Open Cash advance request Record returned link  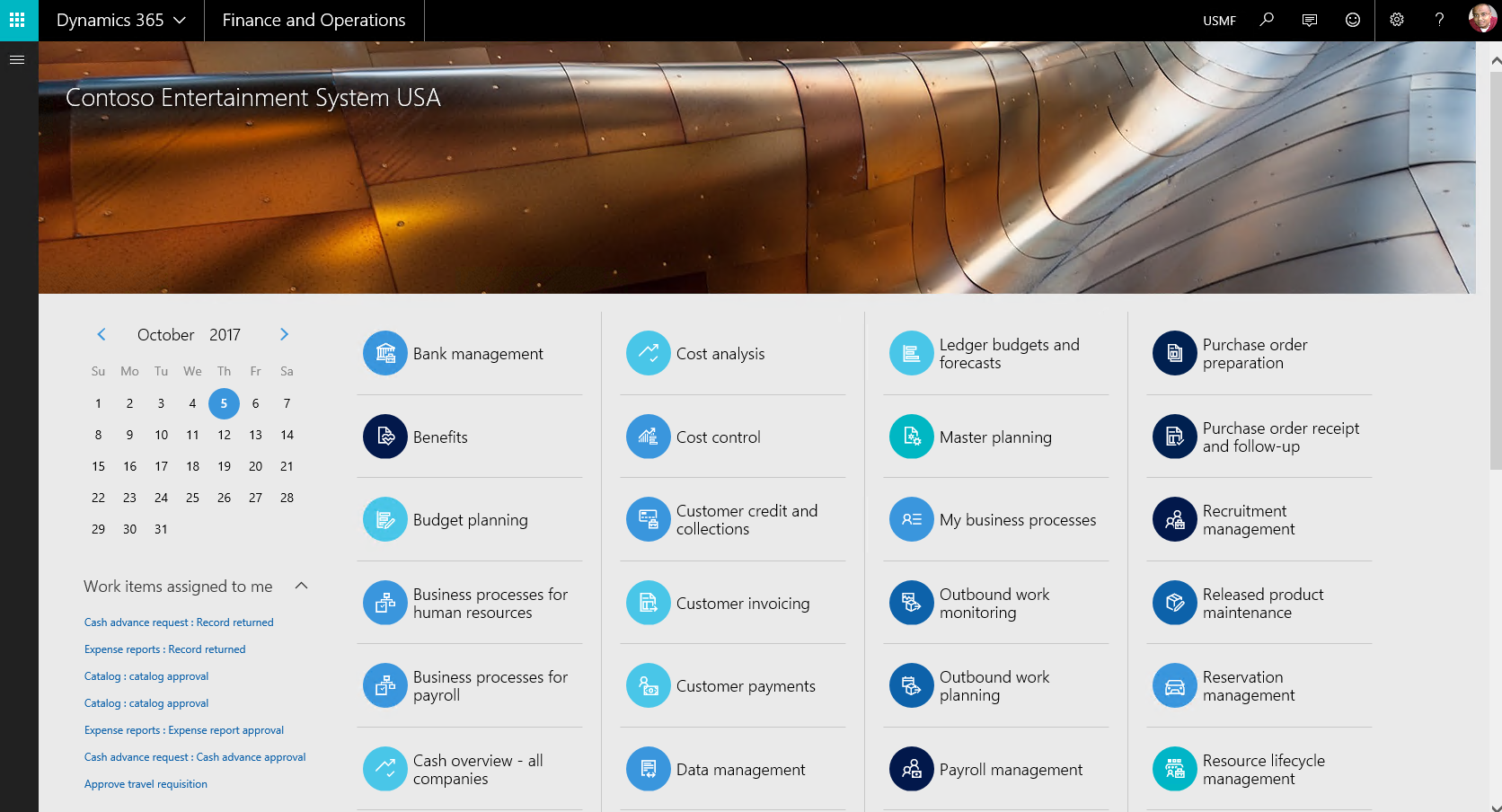179,622
